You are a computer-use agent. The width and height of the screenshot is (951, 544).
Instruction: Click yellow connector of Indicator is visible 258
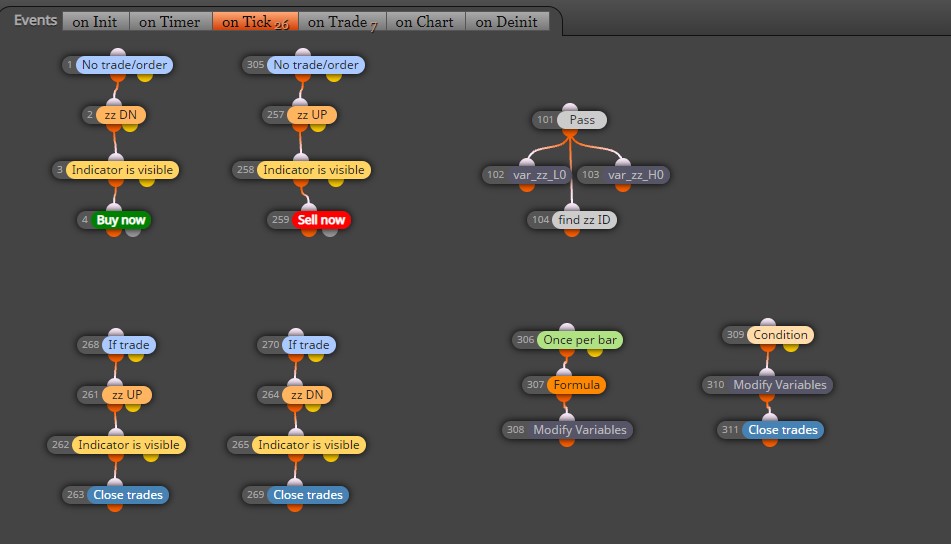click(x=337, y=181)
